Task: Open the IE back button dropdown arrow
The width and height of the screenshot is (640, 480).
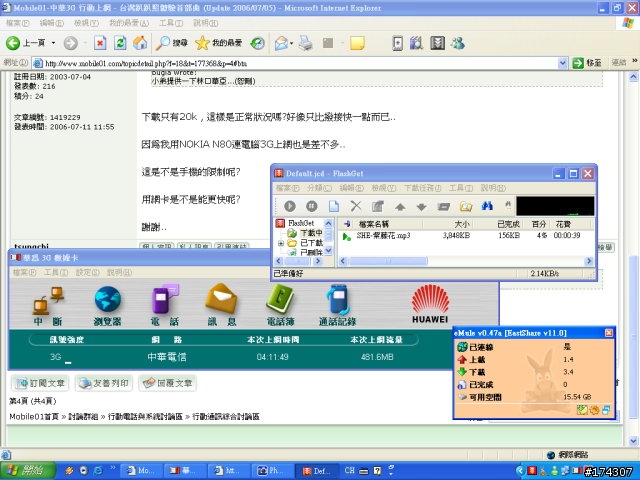Action: pos(53,43)
